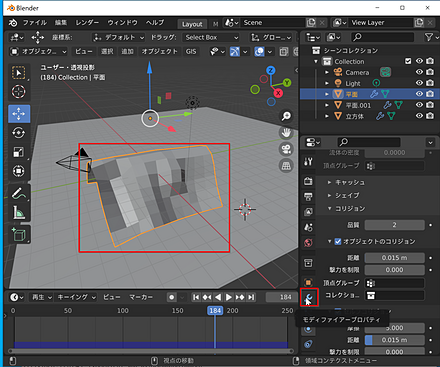The image size is (440, 367).
Task: Open the オブジェクト menu in the viewport header
Action: coord(159,51)
